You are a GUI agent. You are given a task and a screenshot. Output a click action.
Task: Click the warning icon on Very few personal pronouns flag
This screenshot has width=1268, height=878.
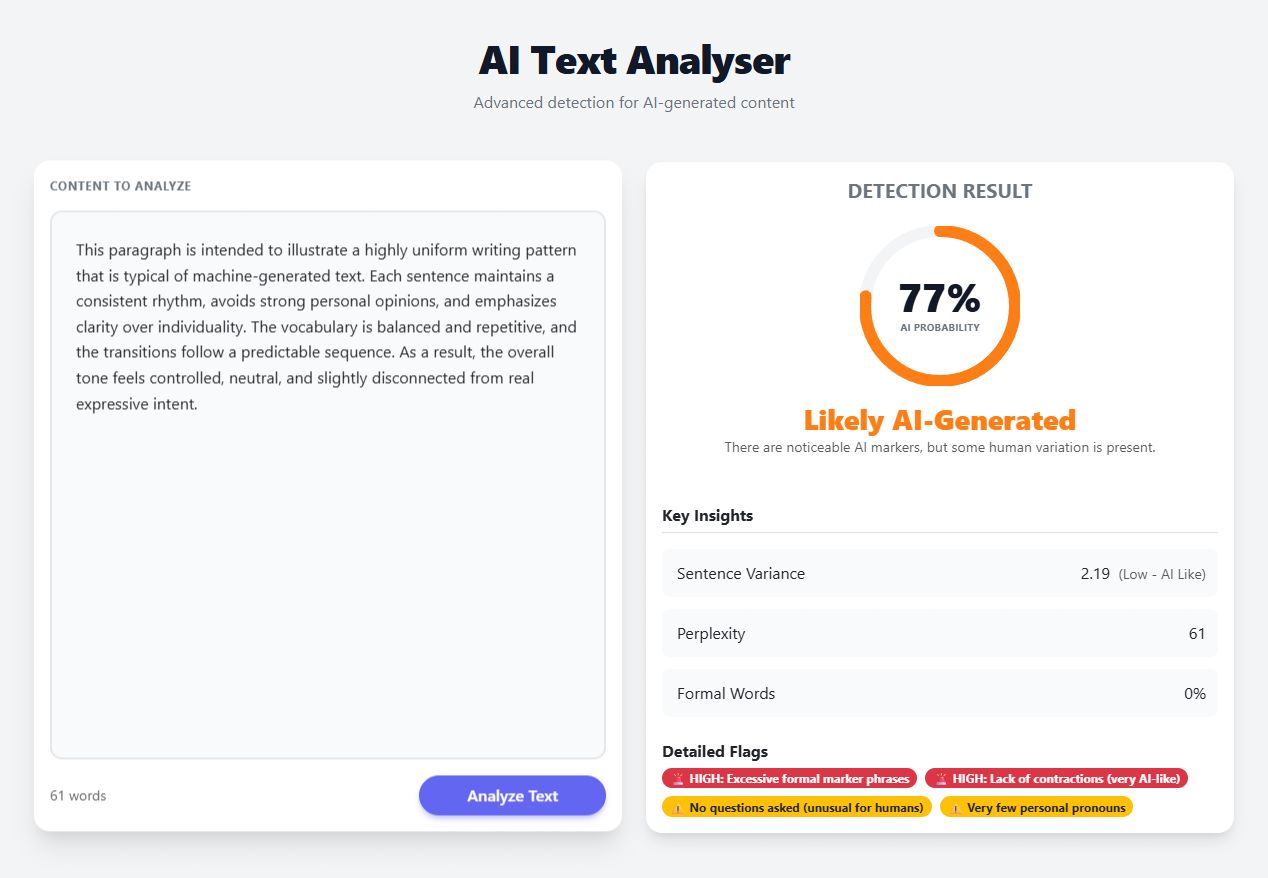(x=956, y=808)
